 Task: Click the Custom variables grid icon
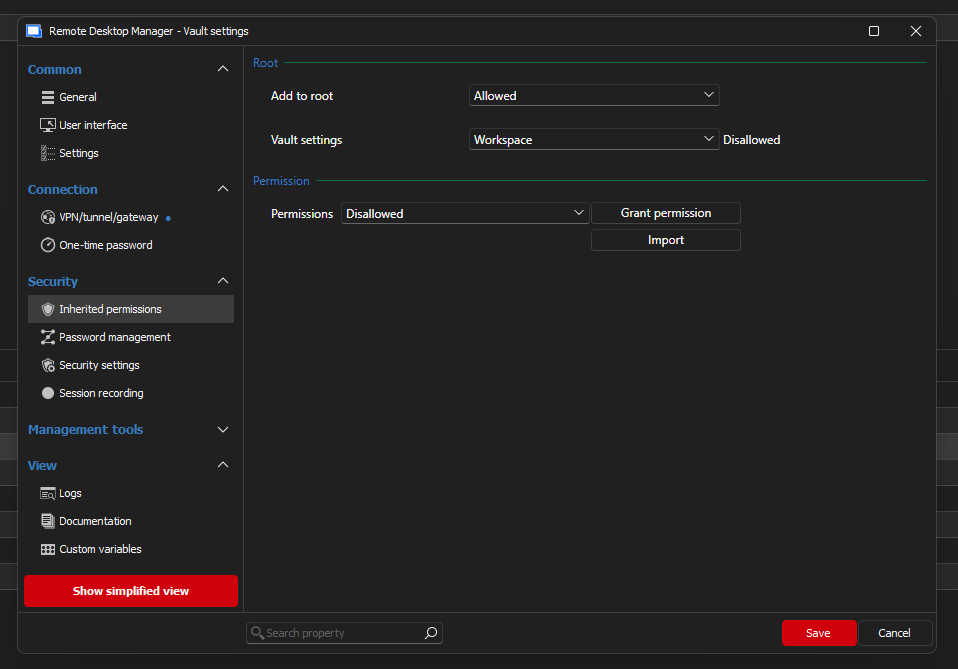[x=48, y=549]
